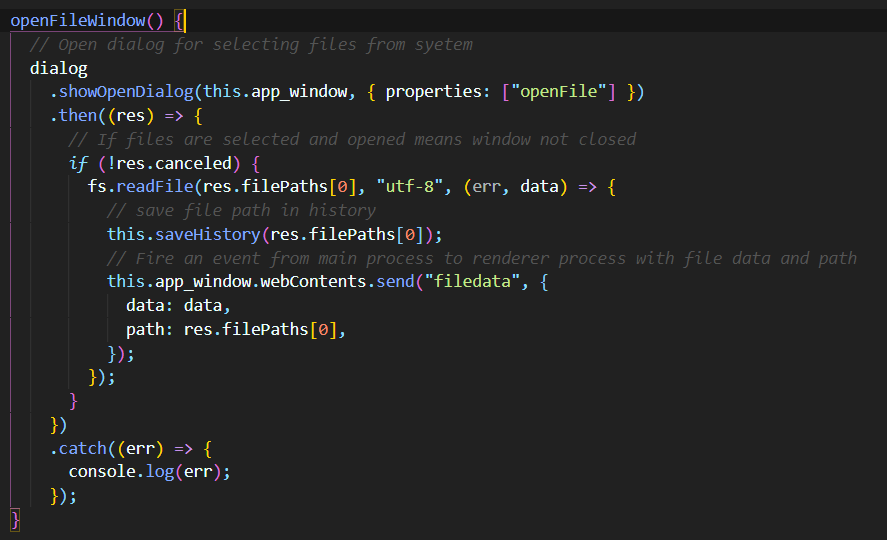Click the 'send' method call
Image resolution: width=887 pixels, height=540 pixels.
pyautogui.click(x=395, y=282)
